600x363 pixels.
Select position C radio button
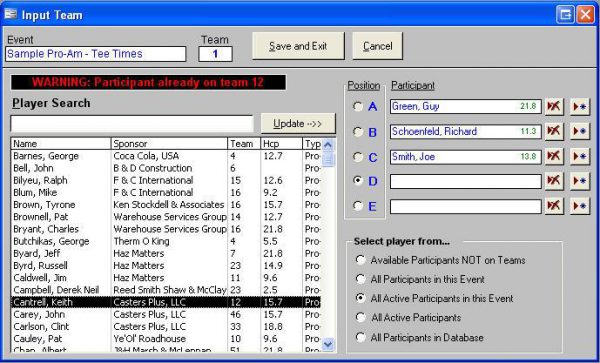[358, 157]
